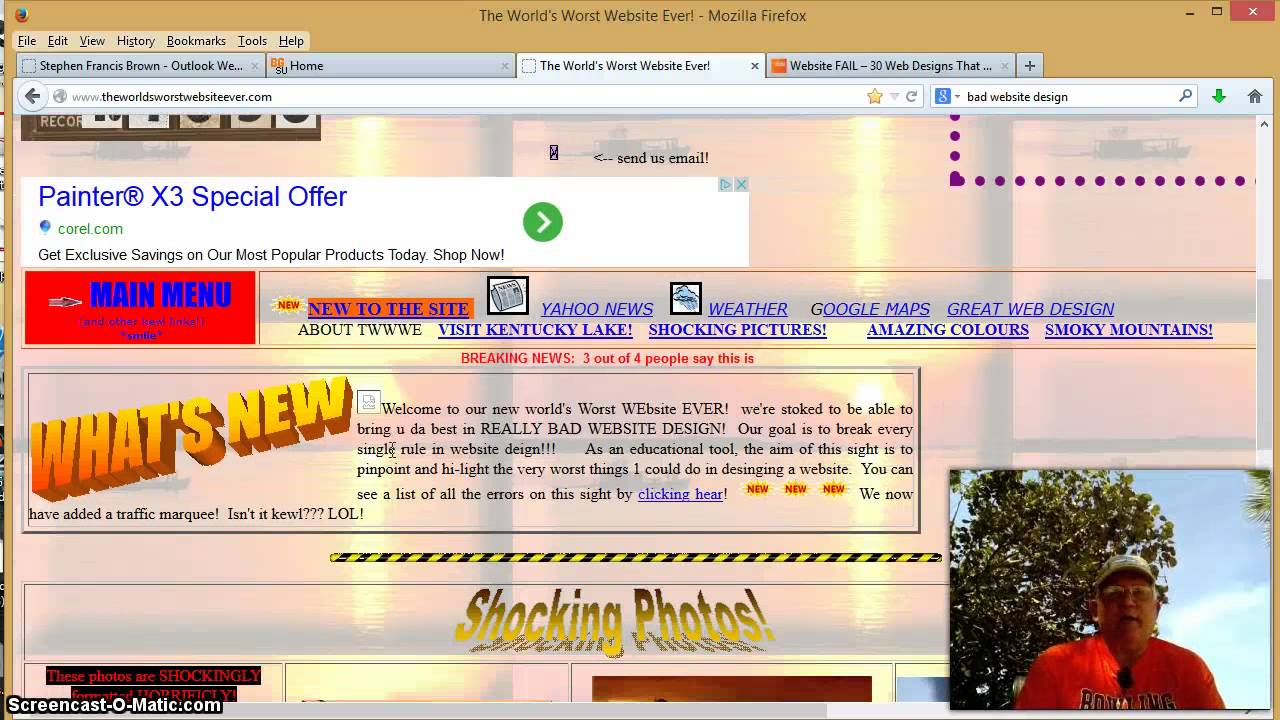
Task: Open the GREAT WEB DESIGN link
Action: coord(1030,309)
